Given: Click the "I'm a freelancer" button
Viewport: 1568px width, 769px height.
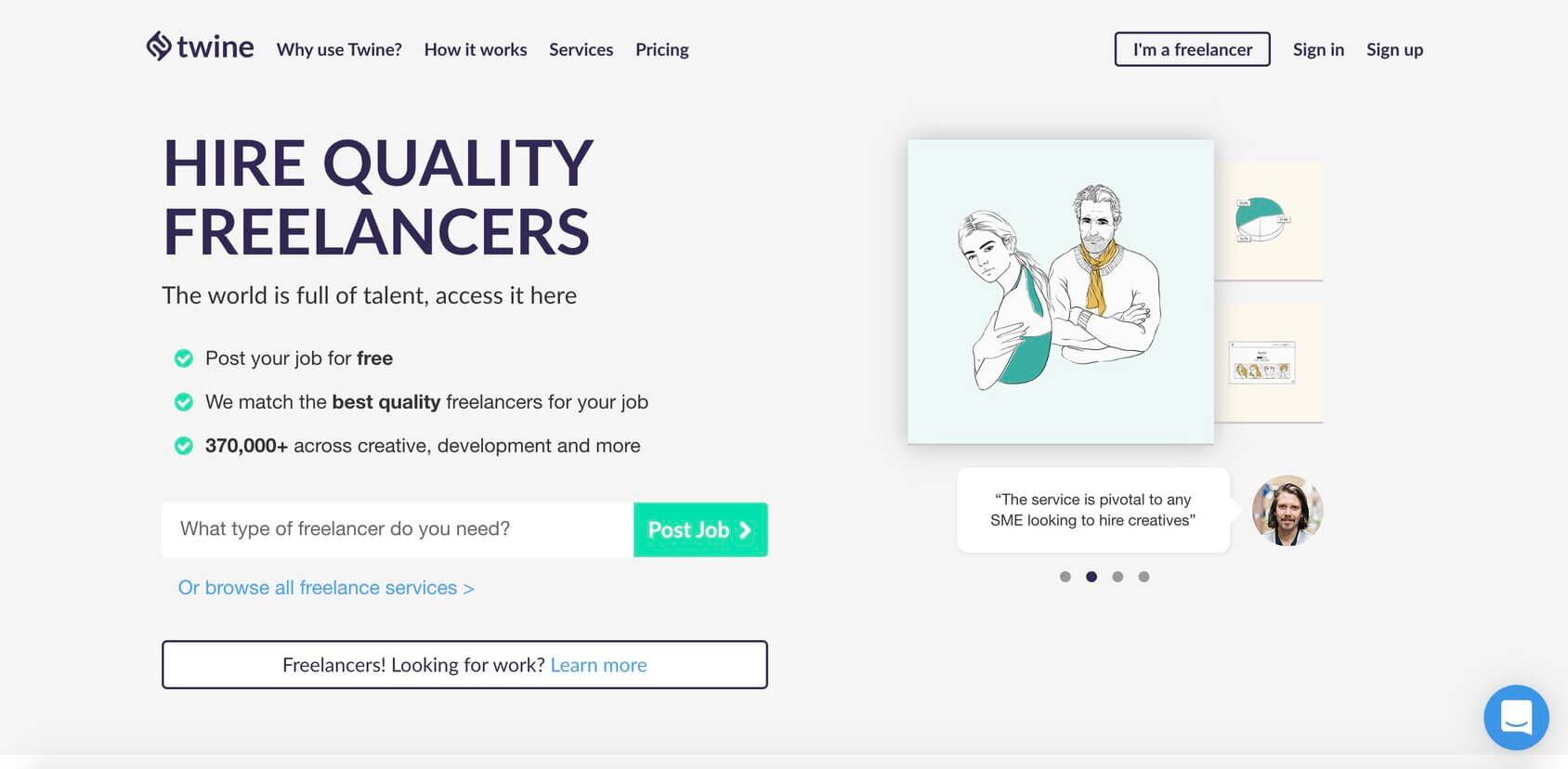Looking at the screenshot, I should coord(1192,49).
